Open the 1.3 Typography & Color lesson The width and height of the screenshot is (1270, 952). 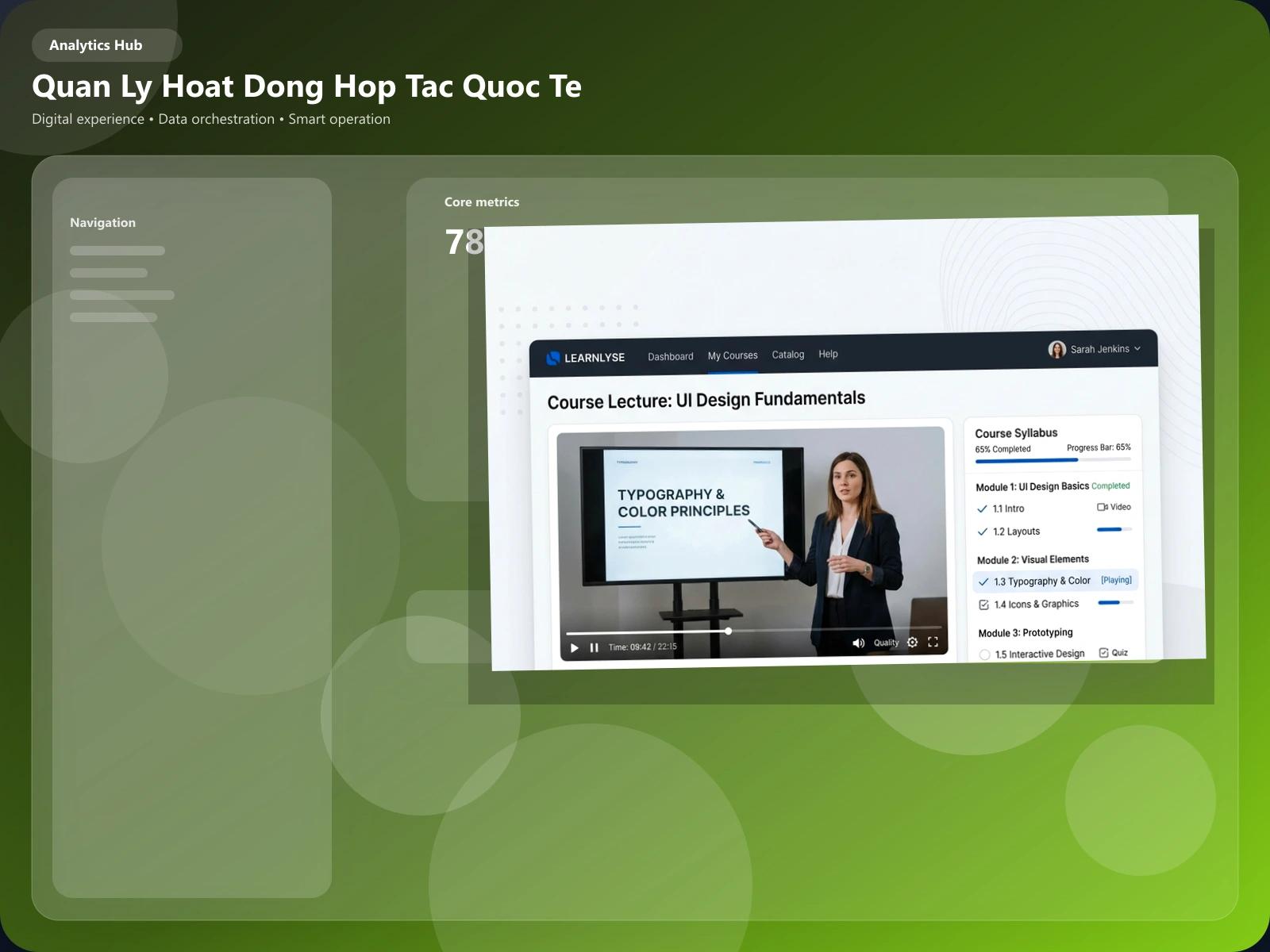click(x=1042, y=582)
